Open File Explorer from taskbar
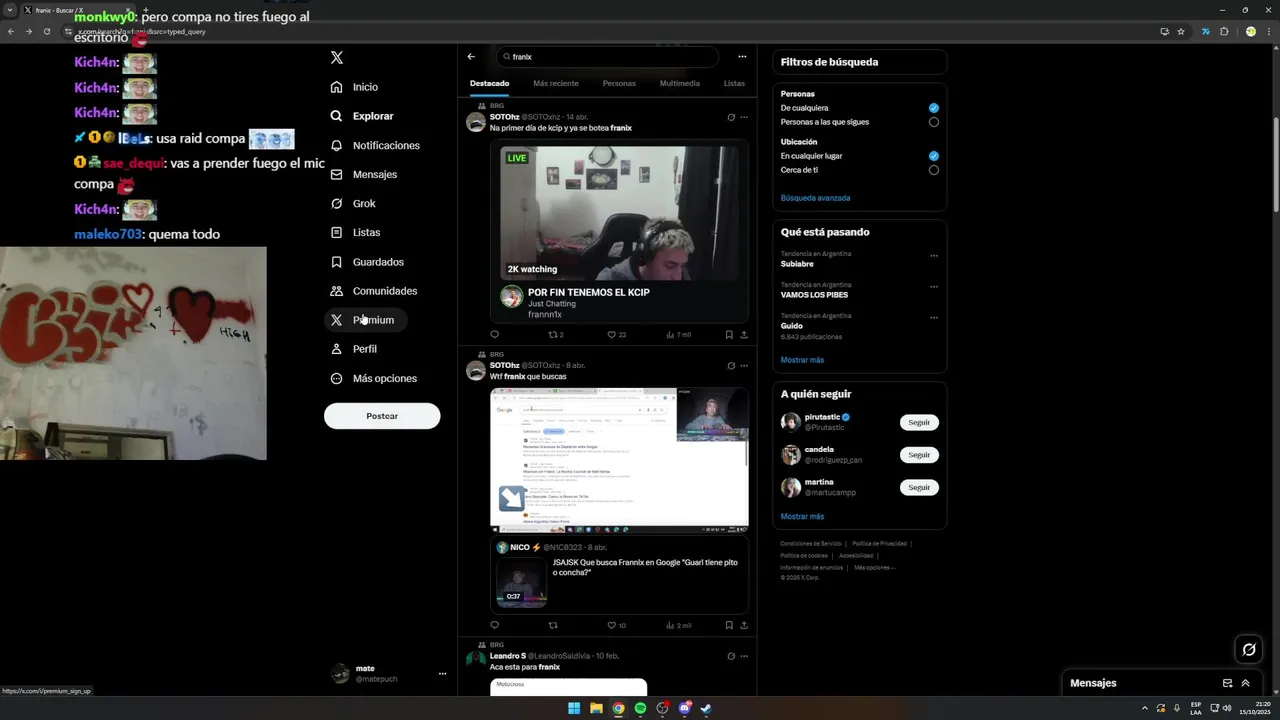1280x720 pixels. pos(596,709)
